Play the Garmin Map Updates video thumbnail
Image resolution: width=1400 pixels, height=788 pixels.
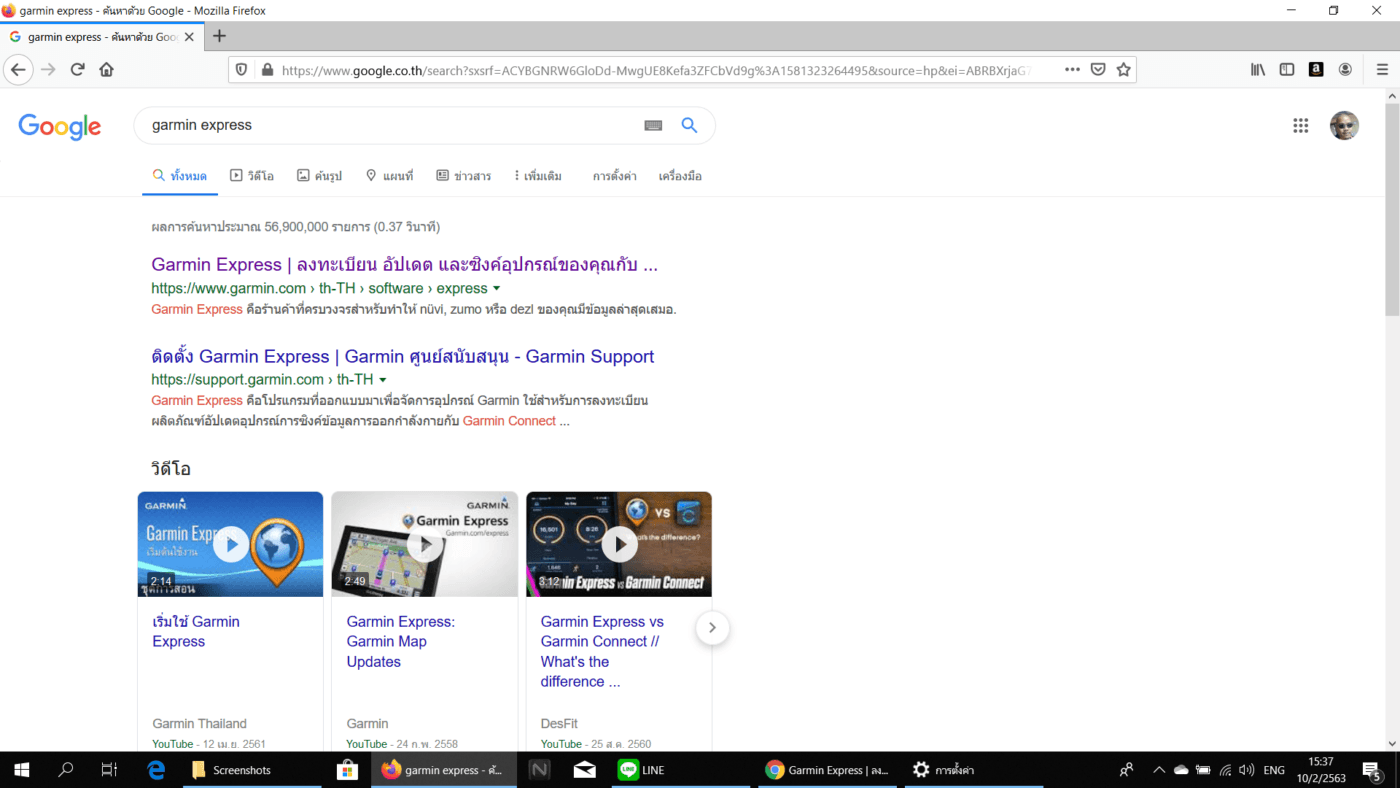425,544
